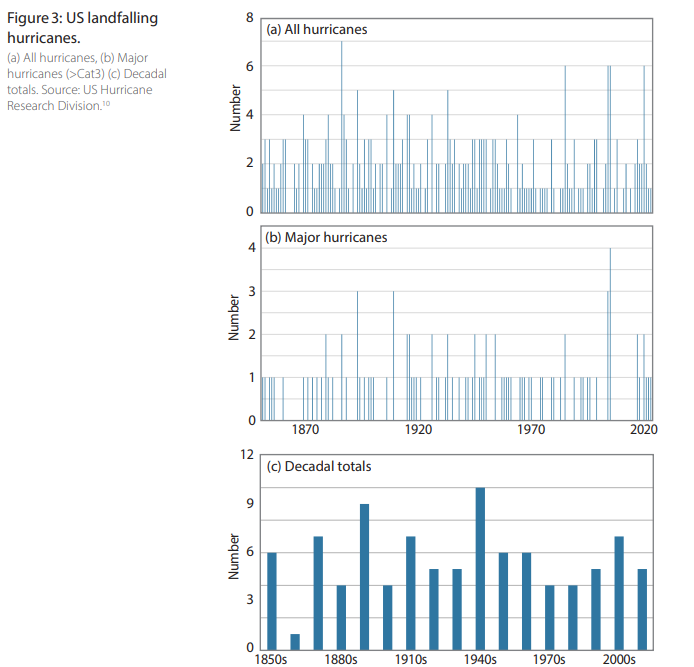Screen dimensions: 694x667
Task: Click the '1970s' decade axis label
Action: (x=549, y=659)
